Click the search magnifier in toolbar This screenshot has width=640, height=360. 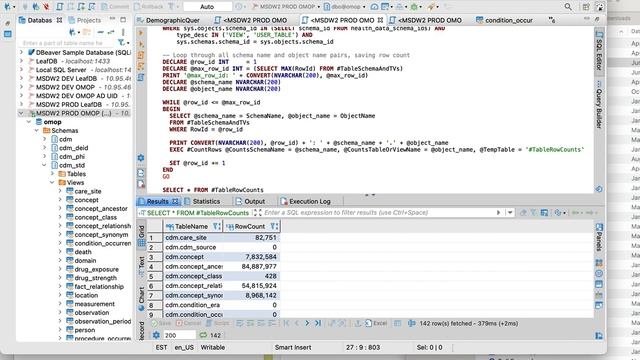pos(568,7)
